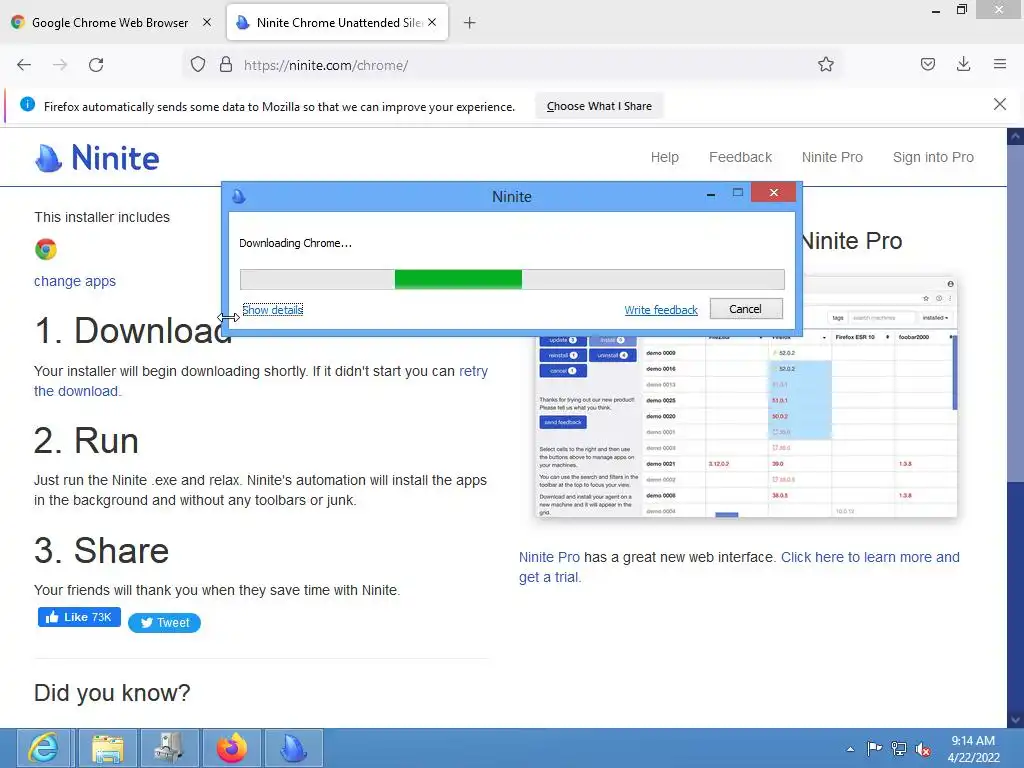Reload the page with the refresh icon
The image size is (1024, 768).
(x=96, y=65)
